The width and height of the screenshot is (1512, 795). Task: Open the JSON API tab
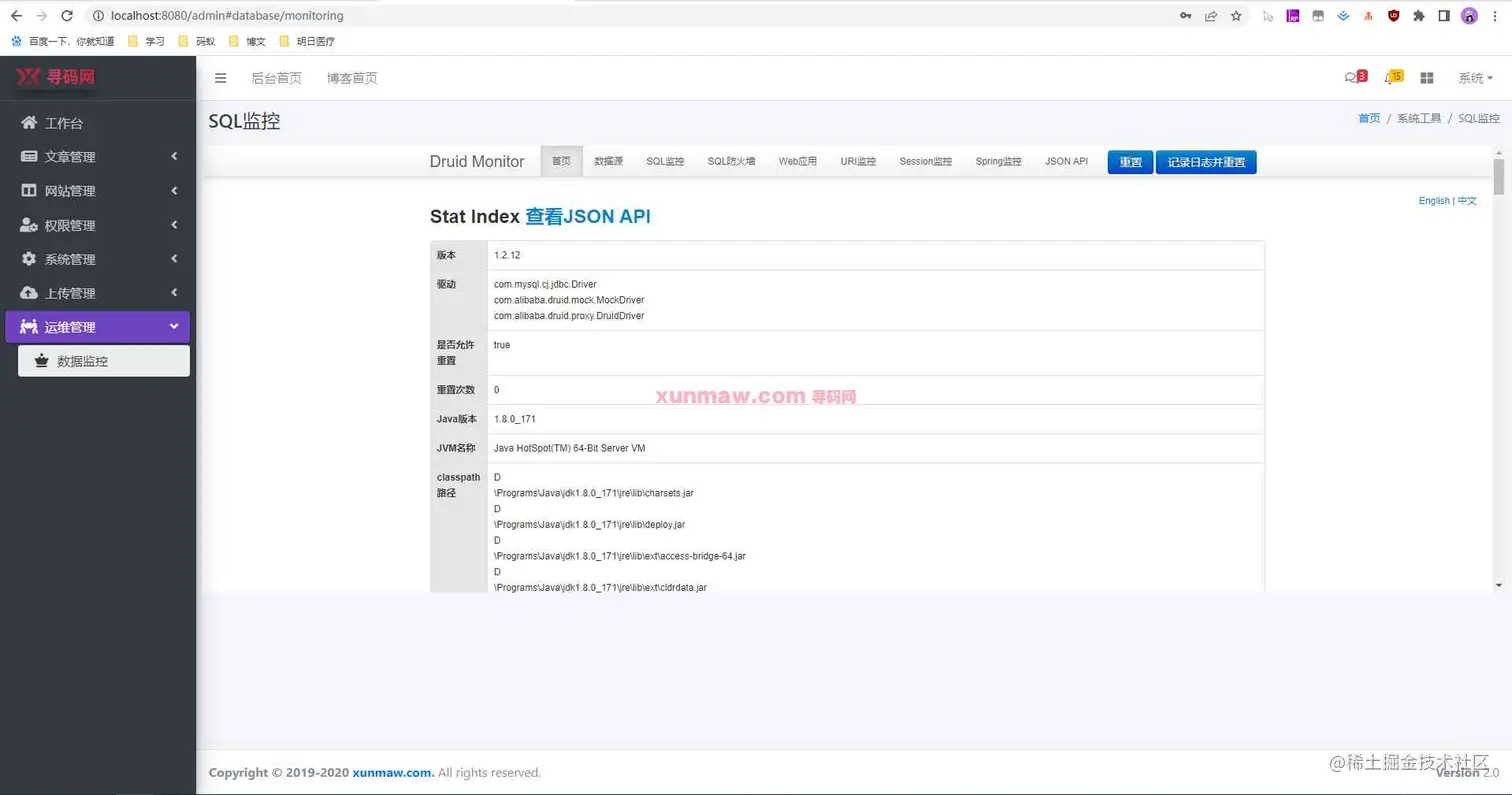pos(1066,161)
